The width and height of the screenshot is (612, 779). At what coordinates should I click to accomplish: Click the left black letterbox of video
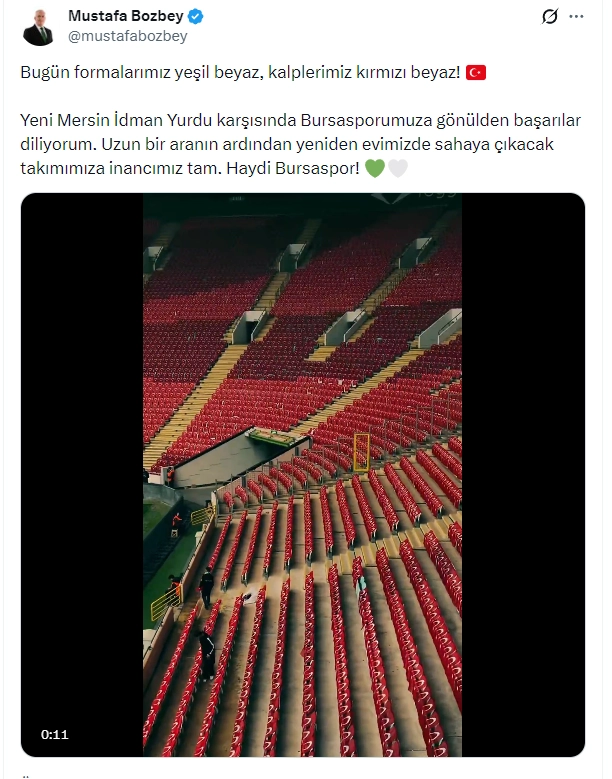(x=82, y=475)
